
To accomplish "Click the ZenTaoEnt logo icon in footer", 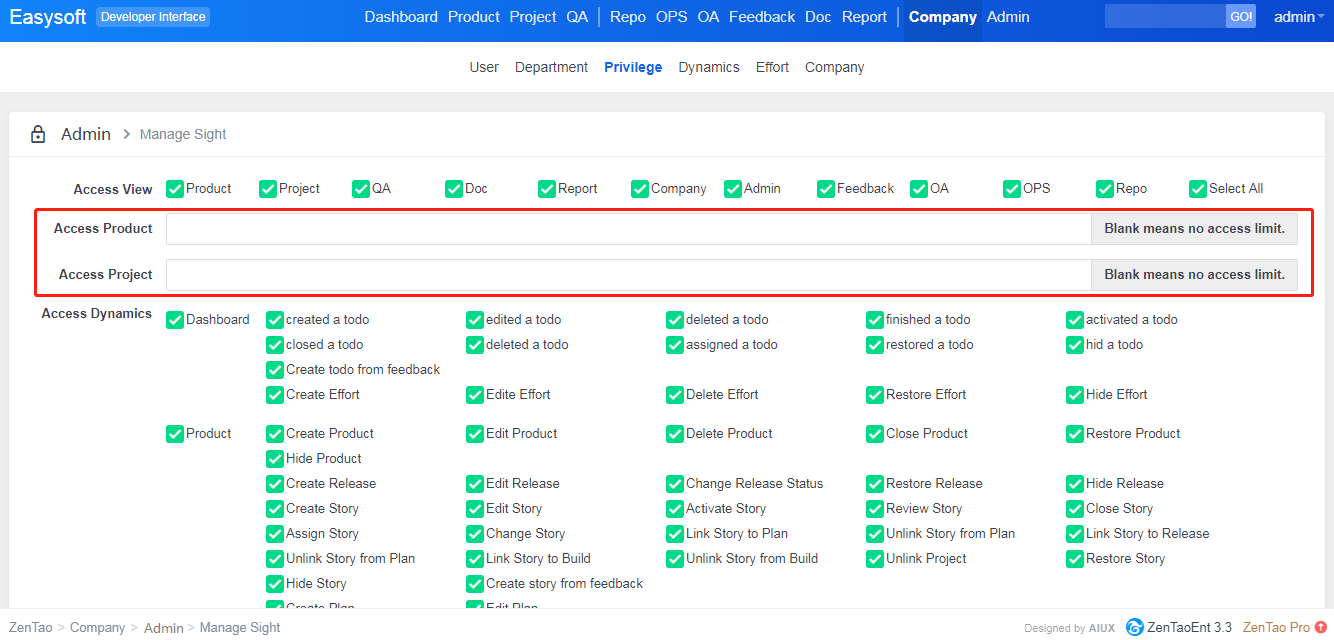I will tap(1134, 627).
